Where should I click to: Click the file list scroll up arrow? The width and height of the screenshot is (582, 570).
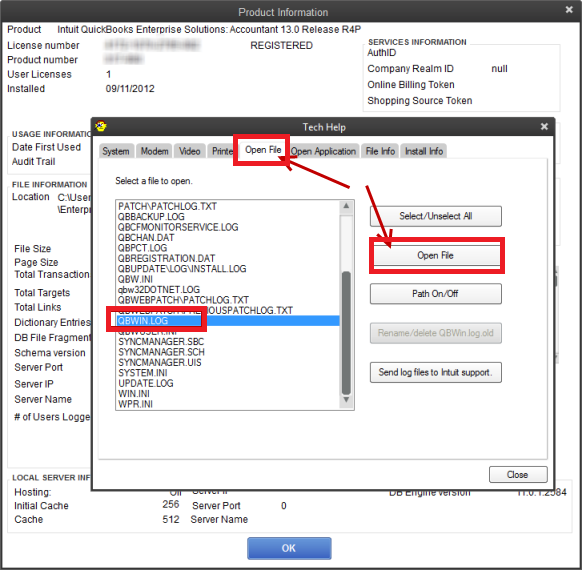pyautogui.click(x=346, y=206)
